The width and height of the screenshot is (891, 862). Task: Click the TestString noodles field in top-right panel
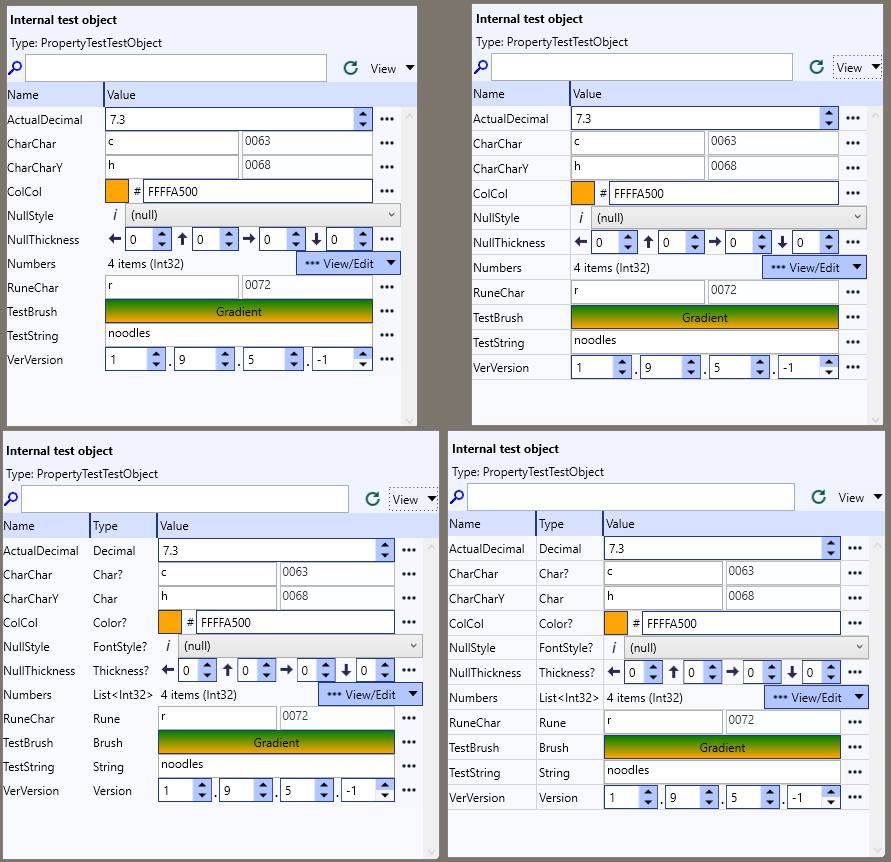(705, 342)
